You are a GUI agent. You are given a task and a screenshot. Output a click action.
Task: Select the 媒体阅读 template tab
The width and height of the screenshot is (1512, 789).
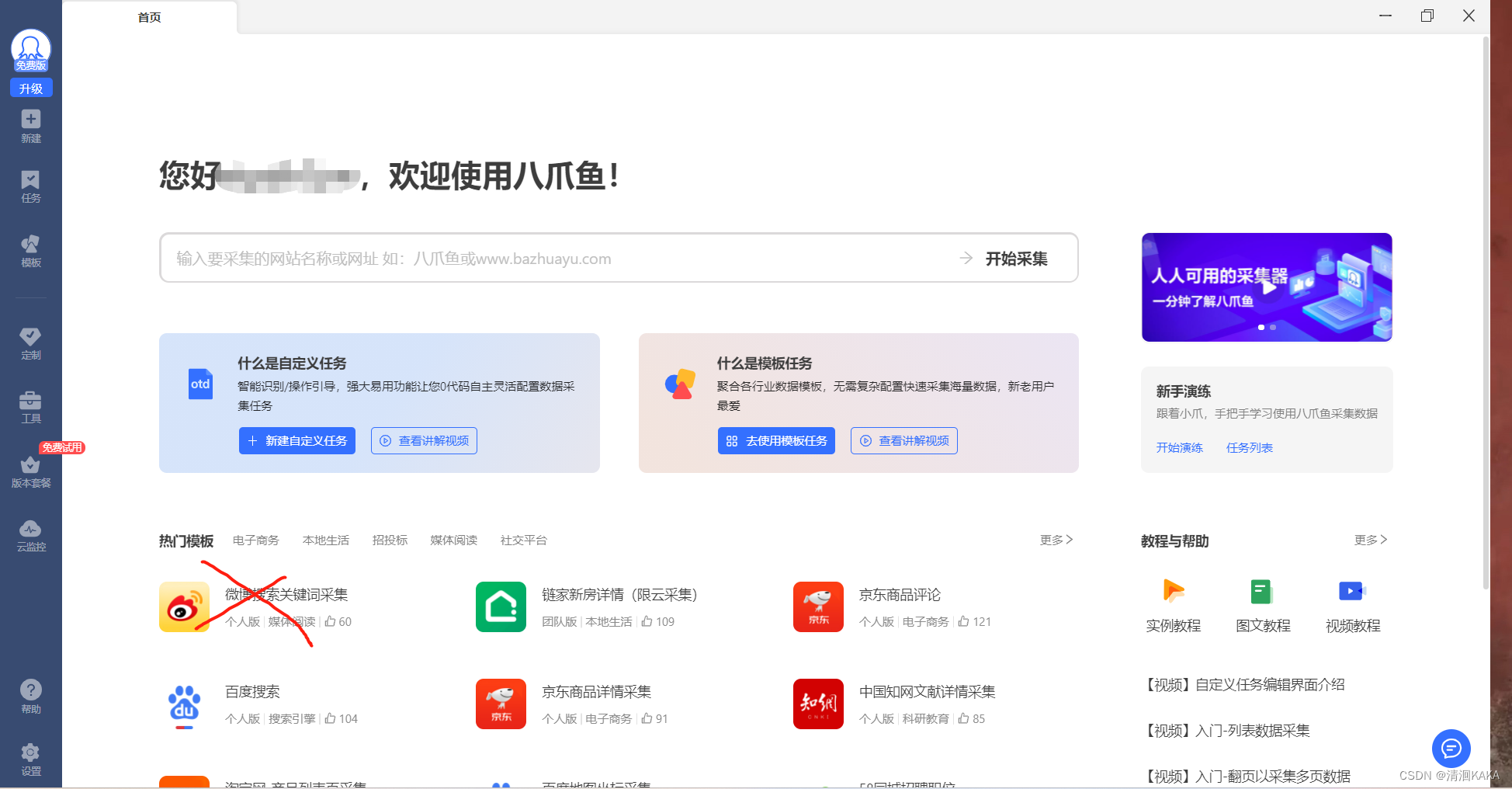(453, 540)
